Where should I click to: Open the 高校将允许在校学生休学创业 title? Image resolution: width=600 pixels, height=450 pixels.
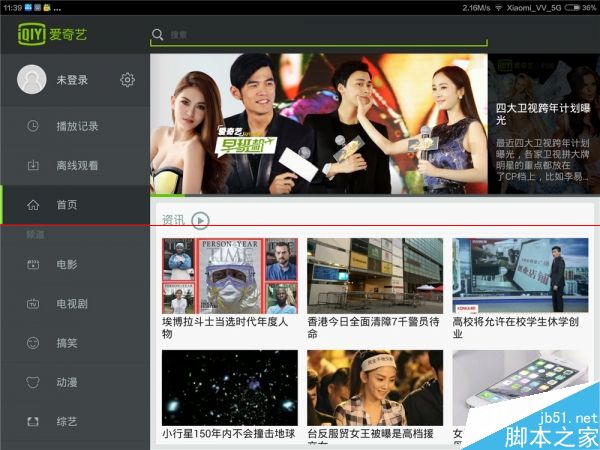pos(515,328)
